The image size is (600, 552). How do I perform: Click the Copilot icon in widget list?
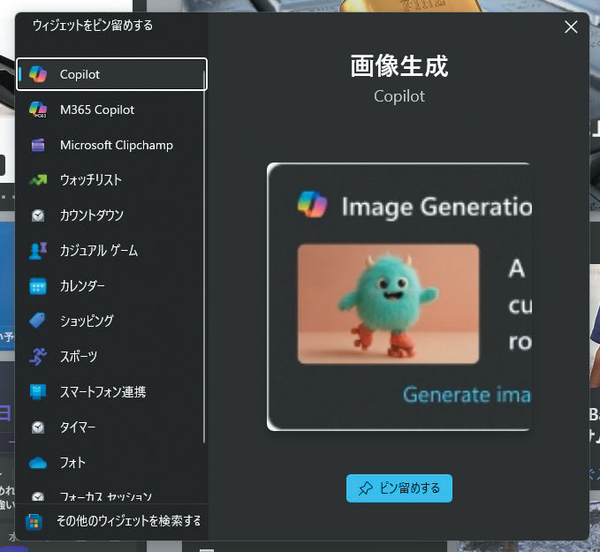(38, 74)
